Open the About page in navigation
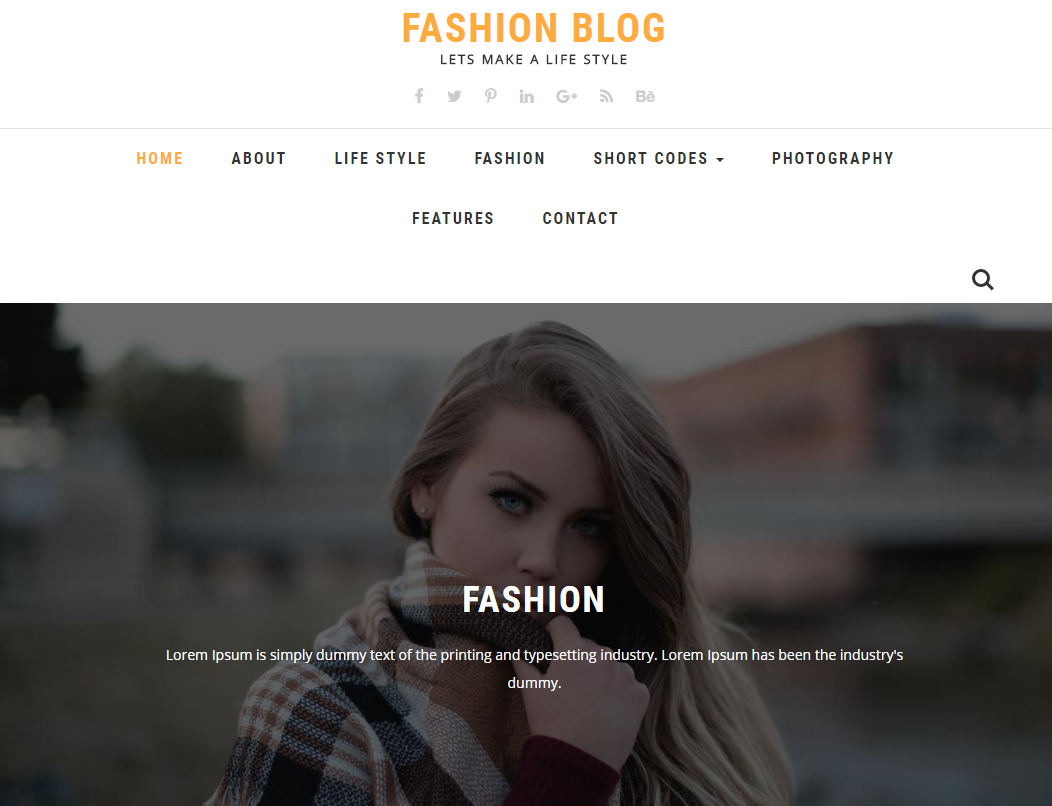This screenshot has width=1052, height=806. [259, 158]
